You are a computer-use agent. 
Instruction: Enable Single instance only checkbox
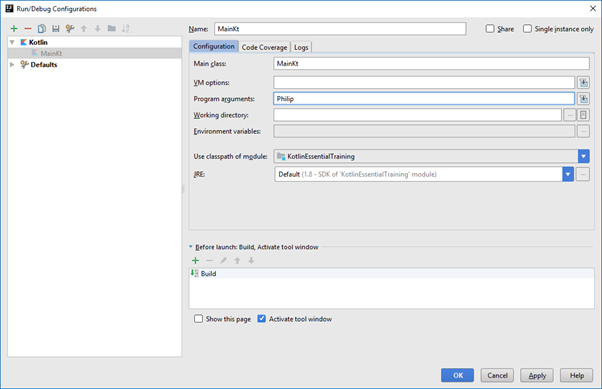(x=528, y=29)
